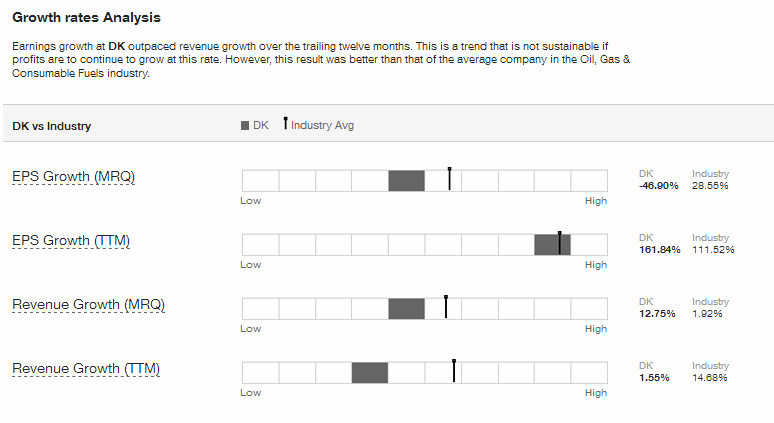Image resolution: width=774 pixels, height=423 pixels.
Task: Click the gray DK bar in EPS Growth (MRQ)
Action: tap(406, 181)
